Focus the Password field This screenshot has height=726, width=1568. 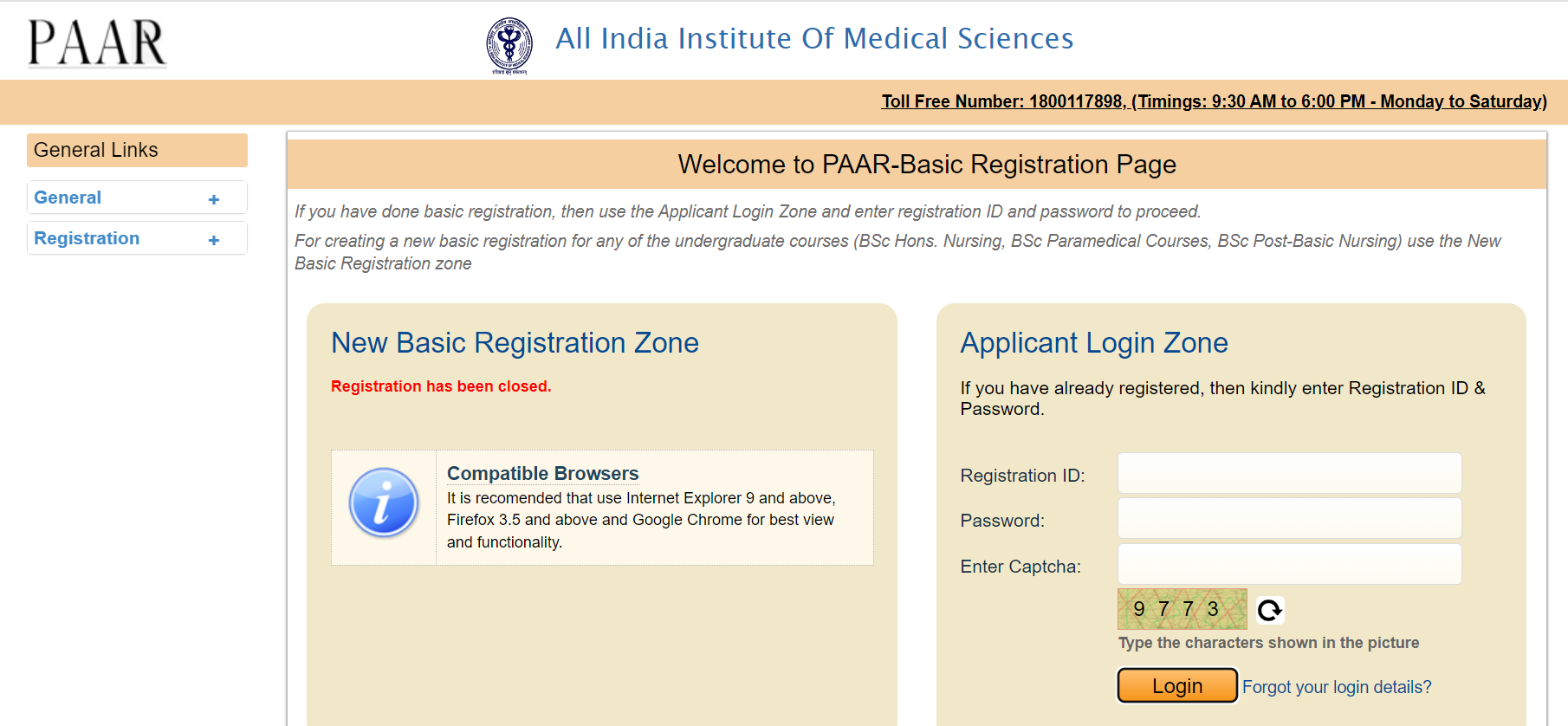tap(1289, 518)
